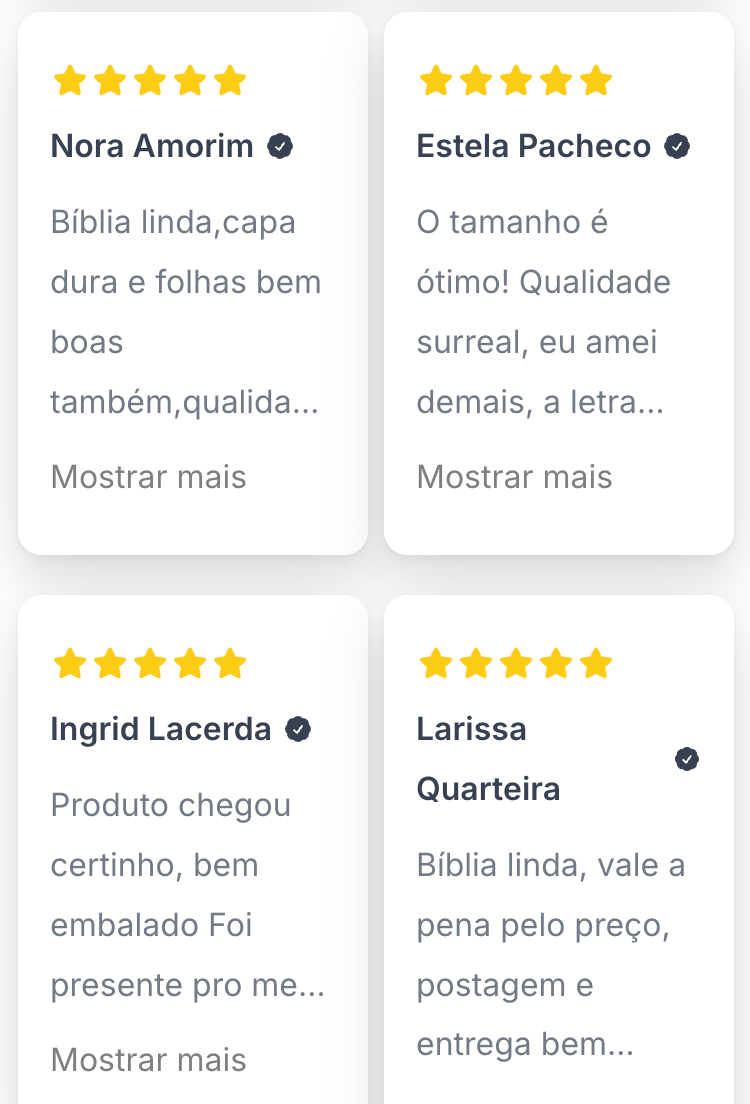
Task: Click the reviewer name Estela Pacheco
Action: [x=533, y=147]
